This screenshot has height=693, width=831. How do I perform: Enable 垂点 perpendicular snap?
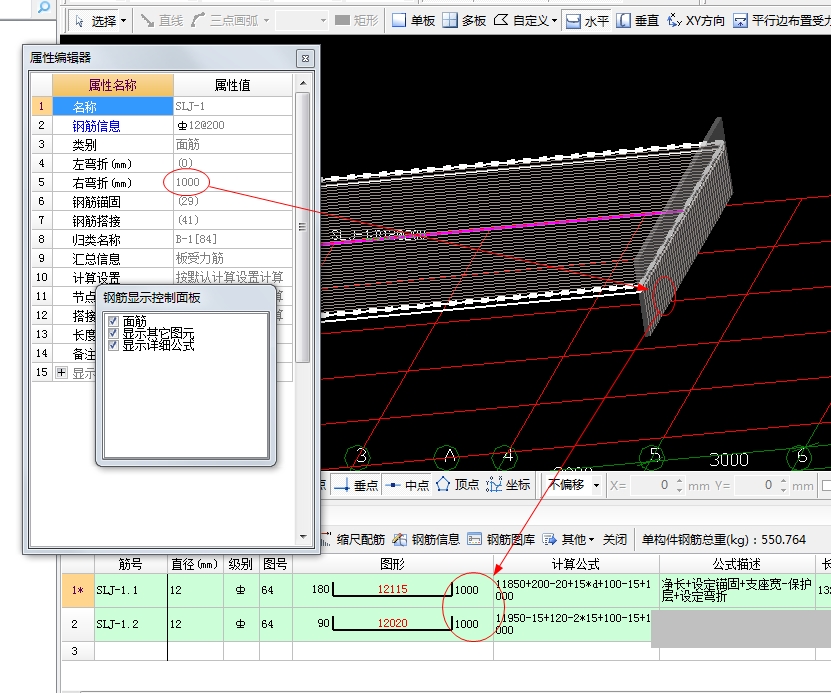[356, 485]
